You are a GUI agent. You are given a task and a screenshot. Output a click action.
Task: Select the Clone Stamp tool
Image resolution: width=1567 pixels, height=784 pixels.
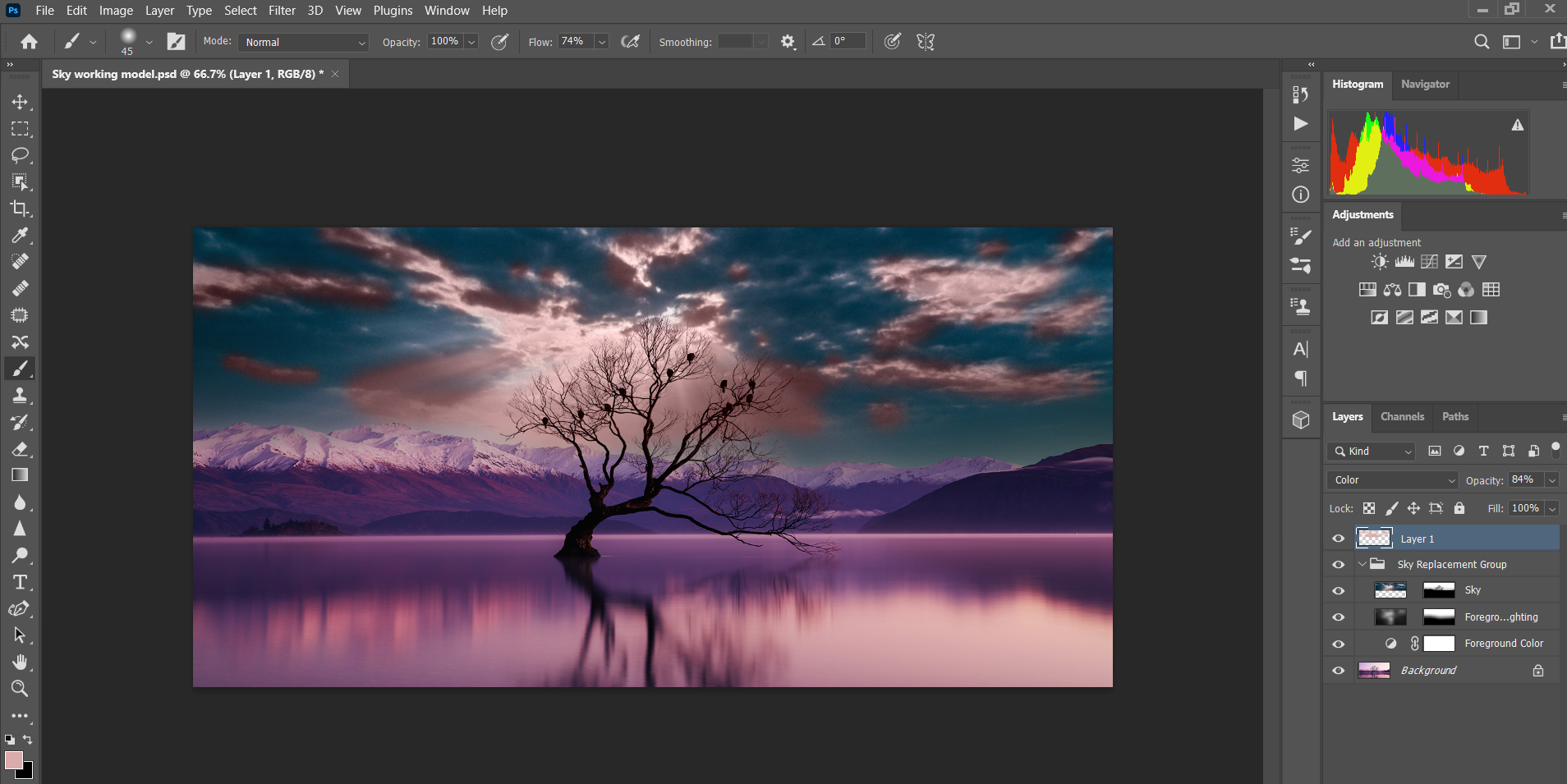click(x=20, y=396)
